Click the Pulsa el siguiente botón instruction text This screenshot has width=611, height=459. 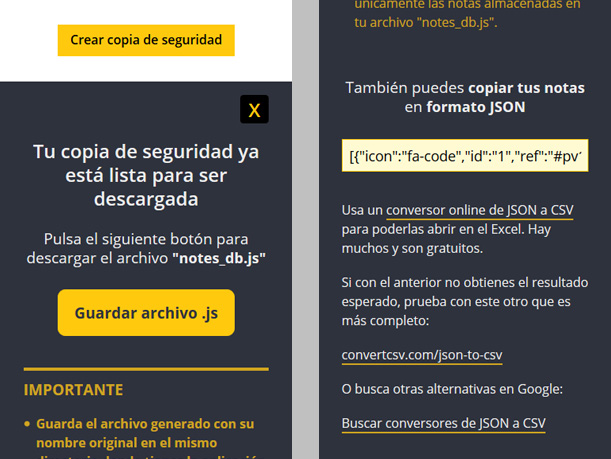tap(146, 240)
